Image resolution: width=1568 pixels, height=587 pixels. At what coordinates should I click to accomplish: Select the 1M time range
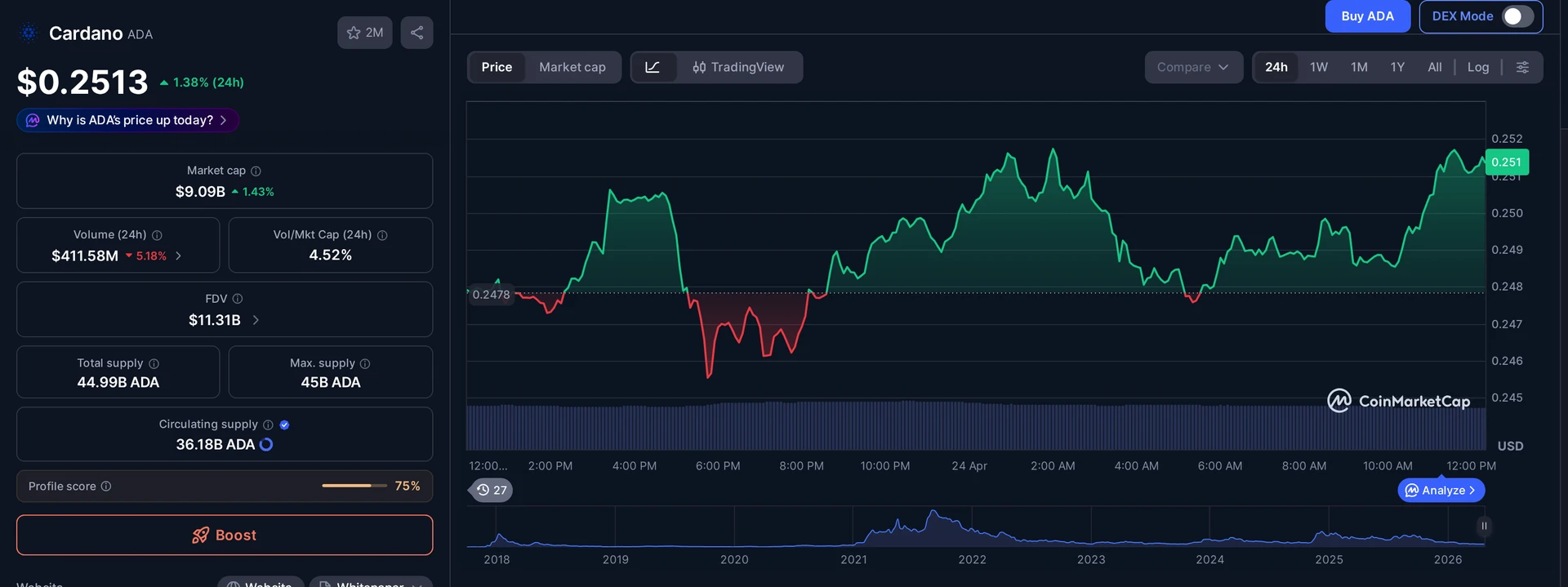(1359, 67)
